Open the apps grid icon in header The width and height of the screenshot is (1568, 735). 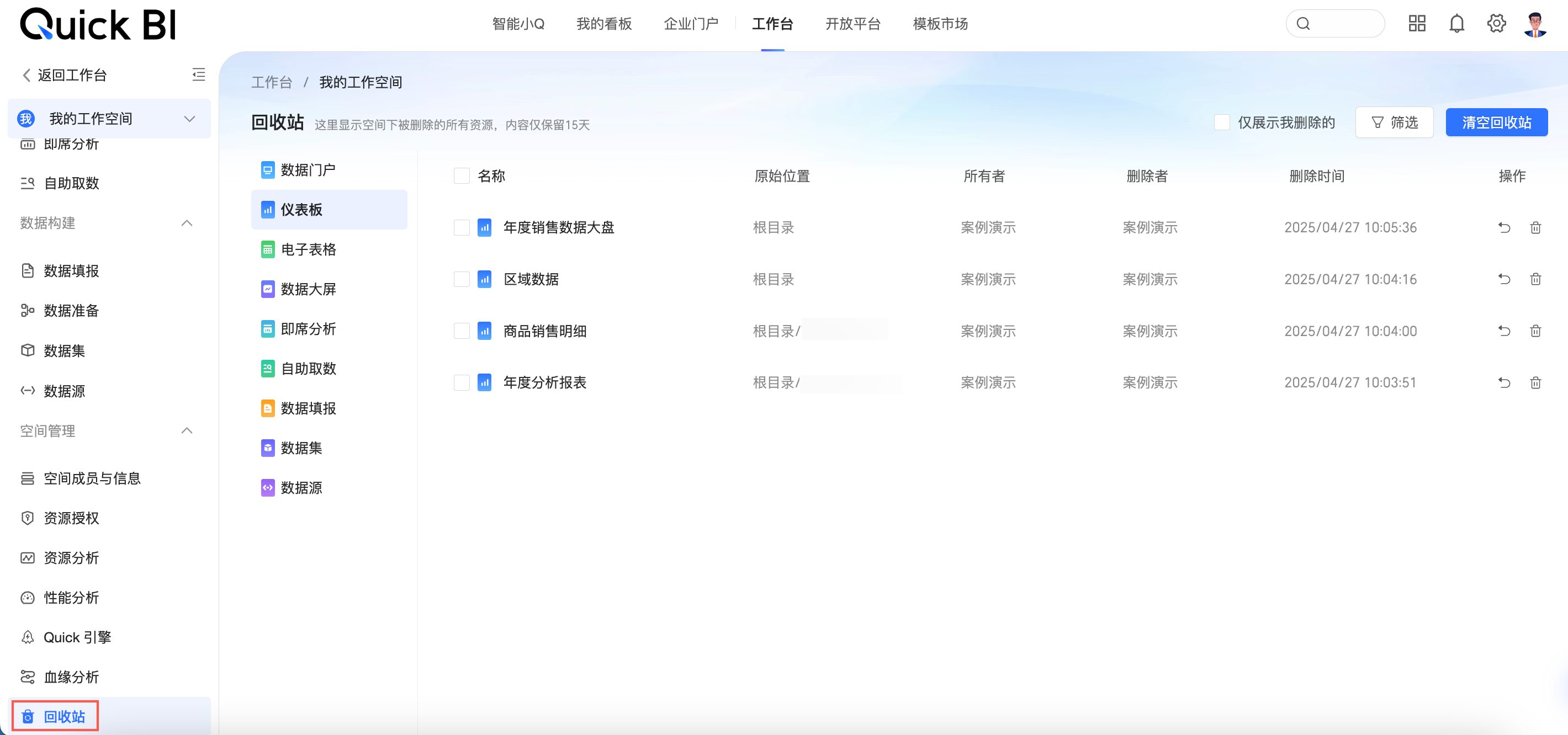1417,24
